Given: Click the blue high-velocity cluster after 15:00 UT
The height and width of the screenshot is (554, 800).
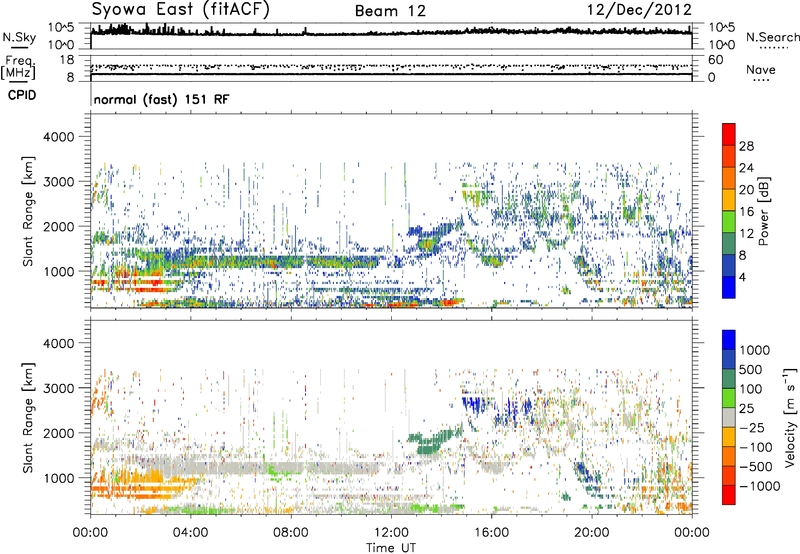Looking at the screenshot, I should (474, 403).
